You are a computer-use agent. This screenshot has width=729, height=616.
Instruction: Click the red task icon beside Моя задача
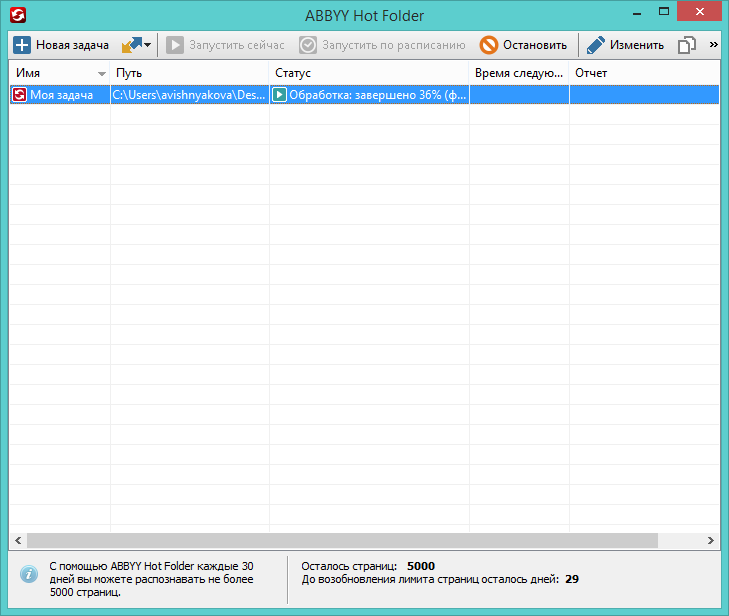tap(20, 95)
